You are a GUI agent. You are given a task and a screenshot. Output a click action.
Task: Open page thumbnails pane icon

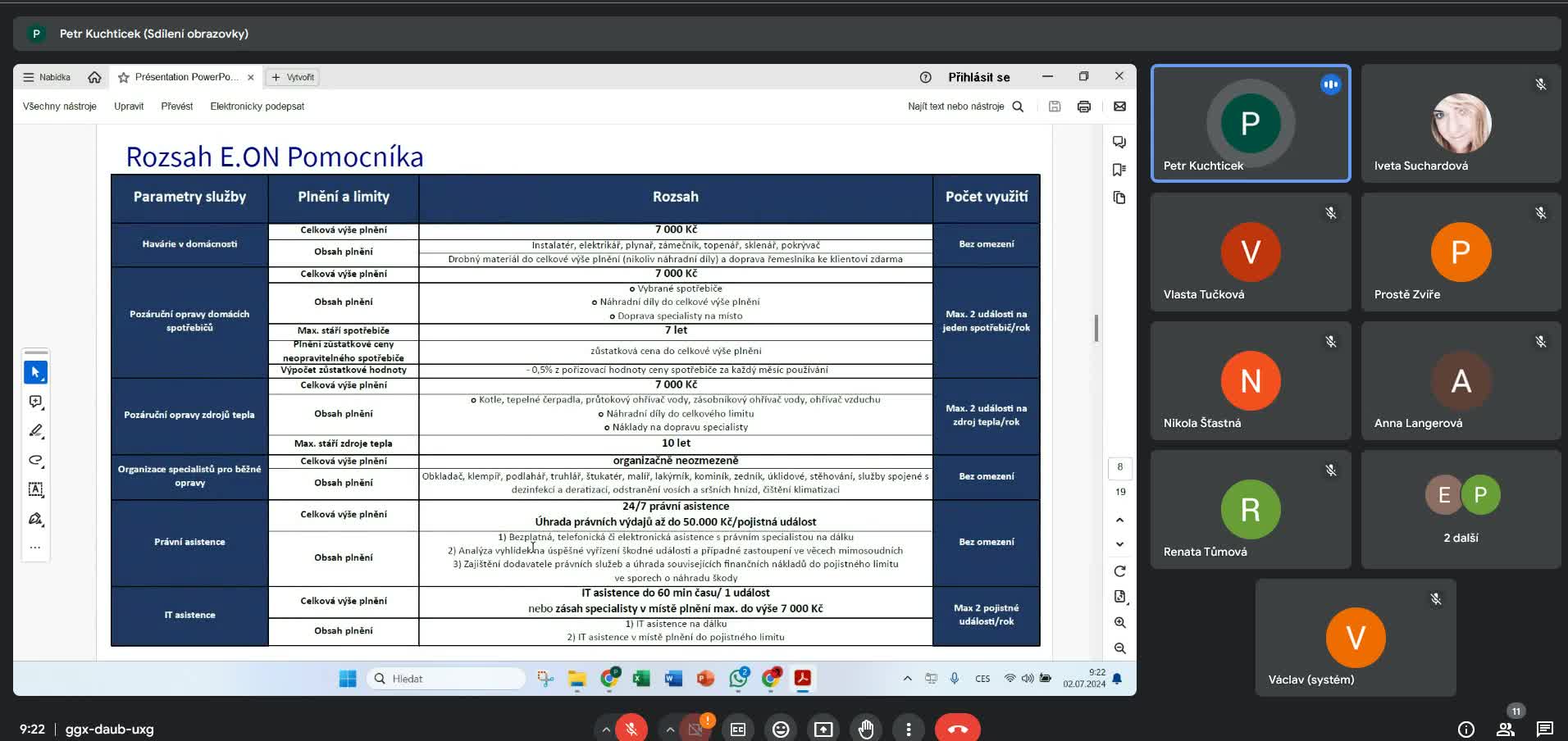pos(1119,198)
